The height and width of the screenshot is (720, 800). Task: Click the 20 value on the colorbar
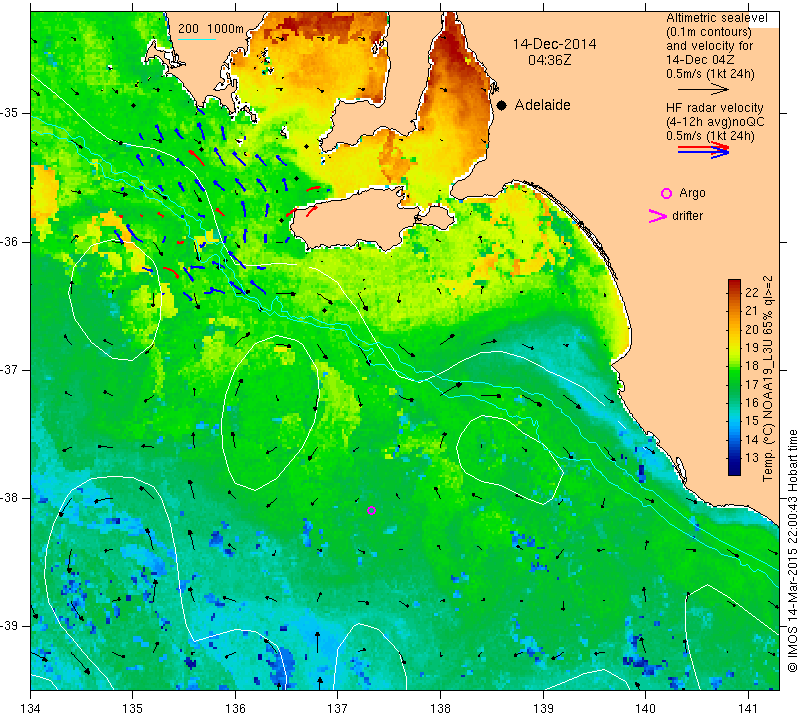pyautogui.click(x=752, y=329)
